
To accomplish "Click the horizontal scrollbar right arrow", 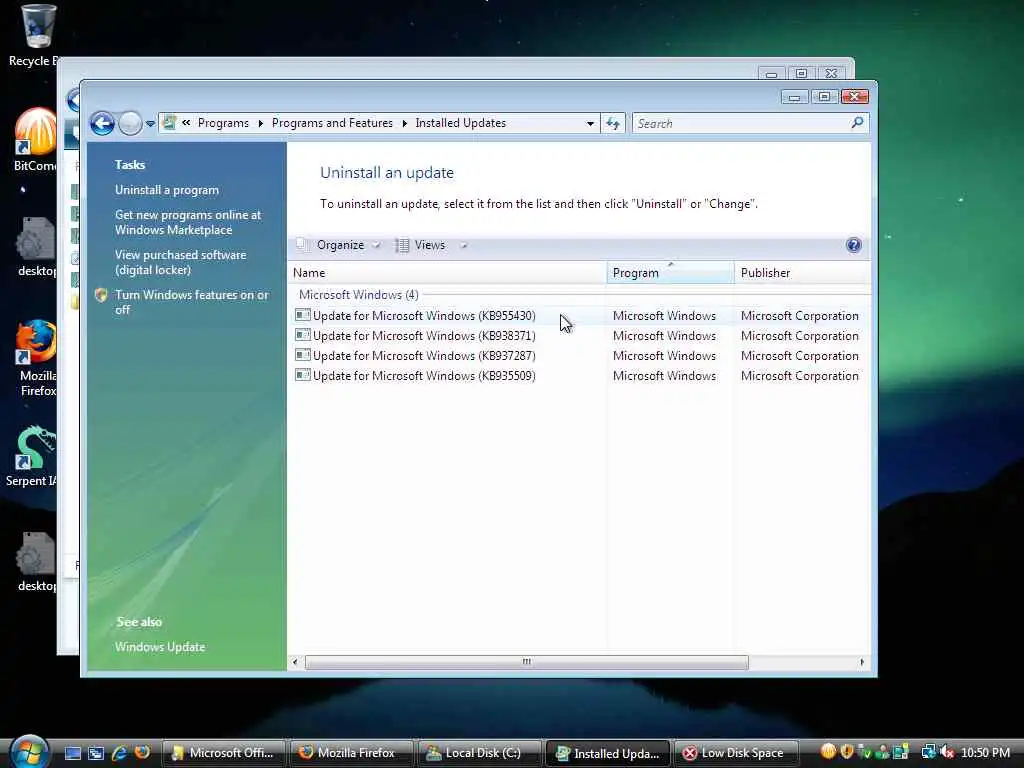I will [x=862, y=662].
